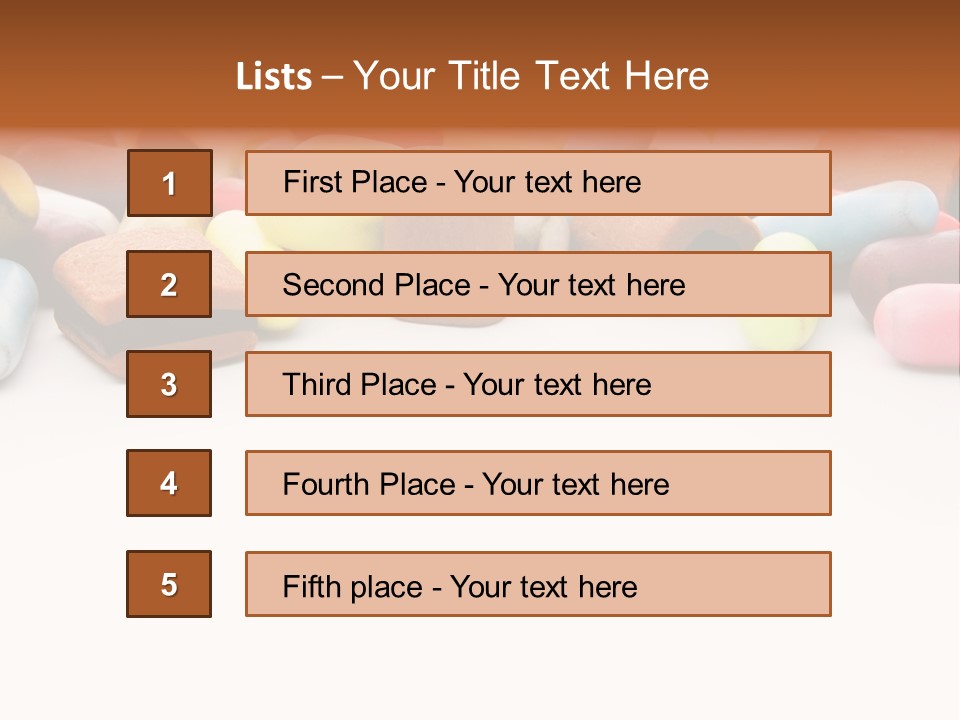Select "Your text here" in Third Place row
The height and width of the screenshot is (720, 960).
[557, 385]
